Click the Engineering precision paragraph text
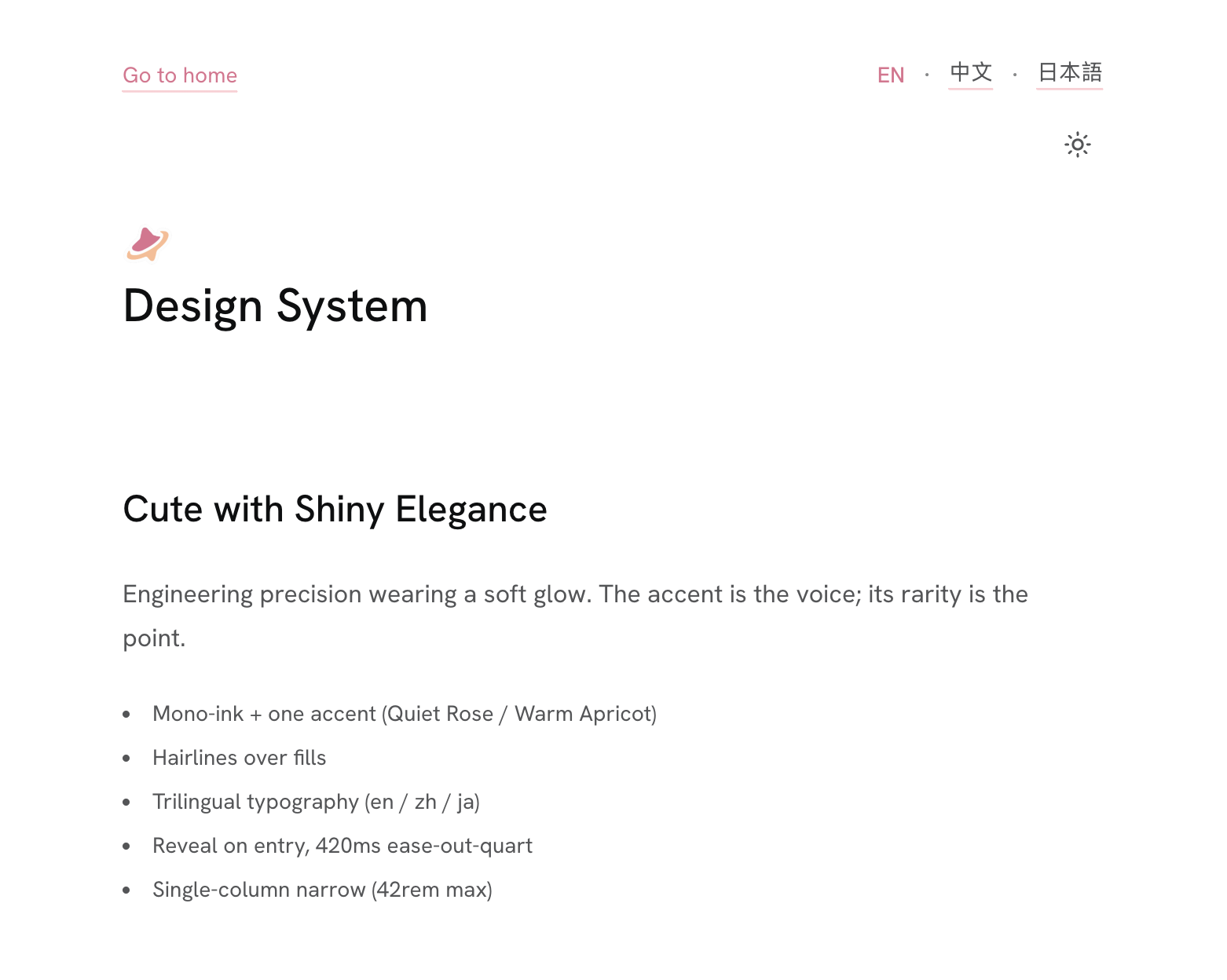 [x=575, y=616]
